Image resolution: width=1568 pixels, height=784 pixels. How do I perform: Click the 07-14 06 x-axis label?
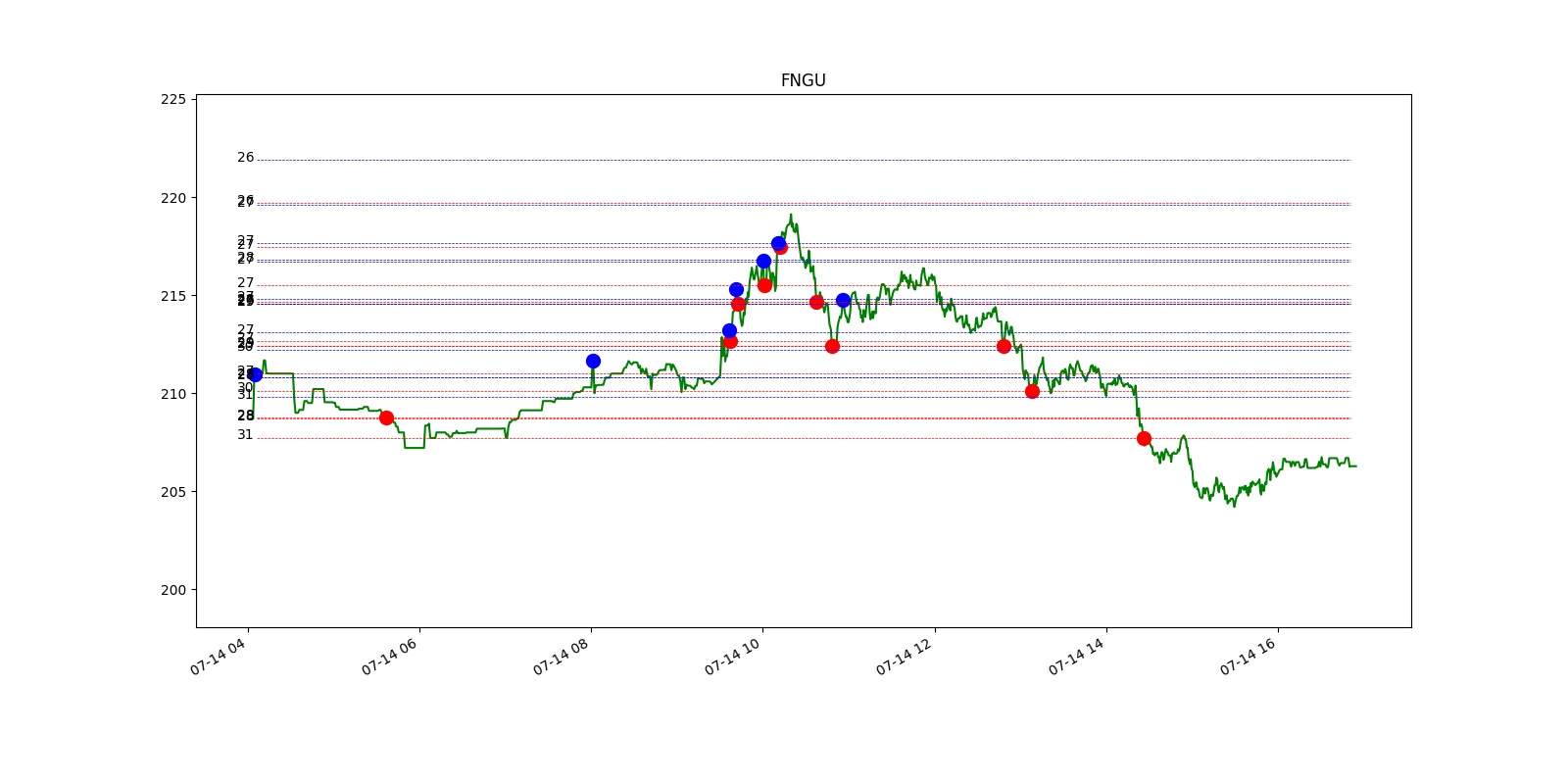(x=391, y=657)
